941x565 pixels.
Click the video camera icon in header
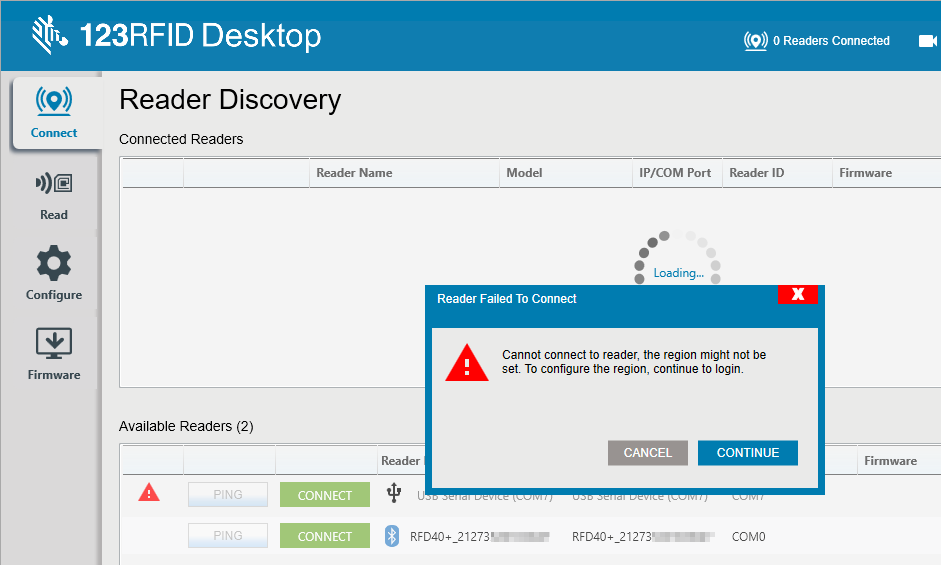[x=928, y=41]
